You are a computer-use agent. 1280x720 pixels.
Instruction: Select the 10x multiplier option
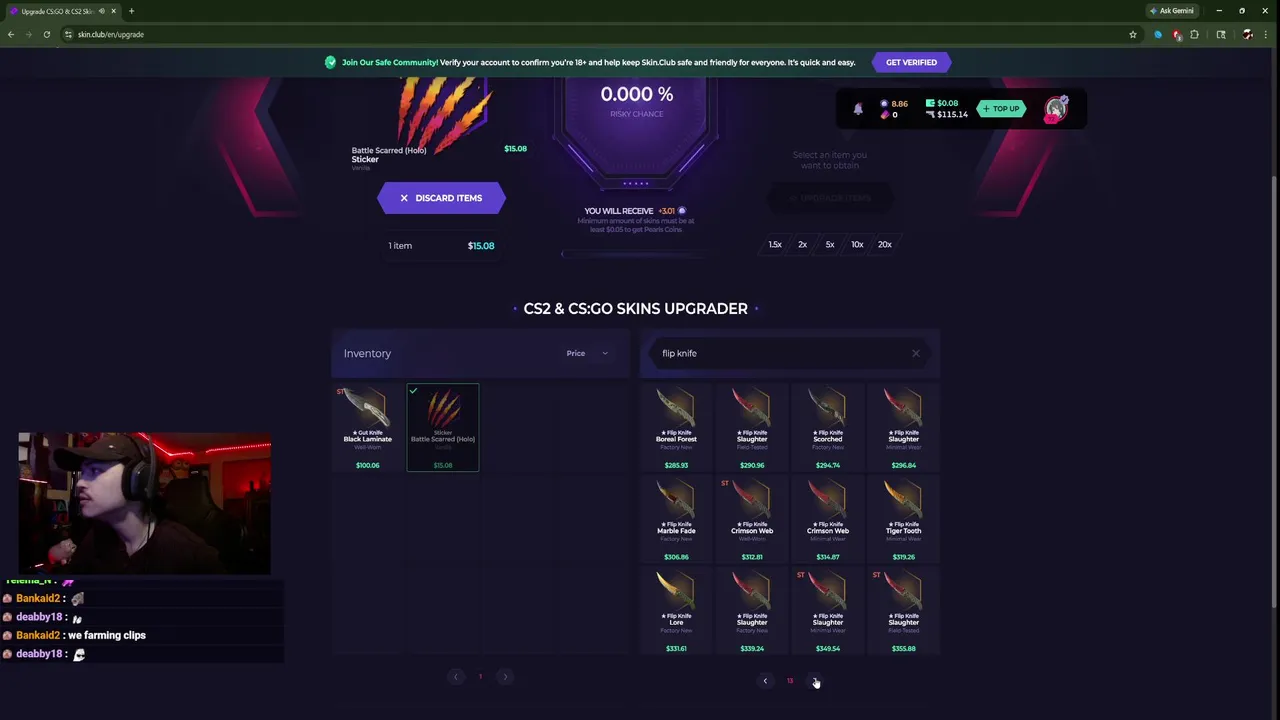(857, 244)
